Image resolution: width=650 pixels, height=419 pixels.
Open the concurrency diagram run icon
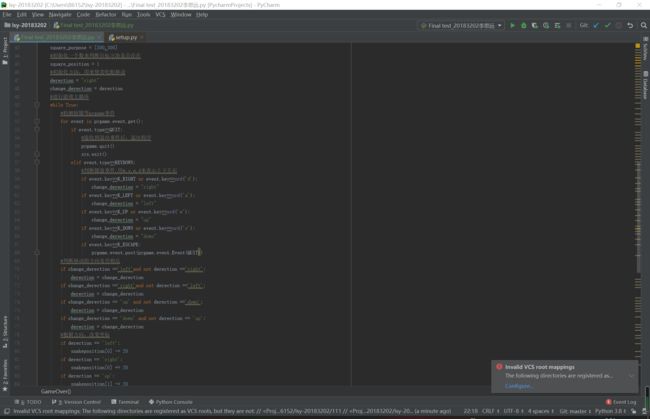[557, 25]
